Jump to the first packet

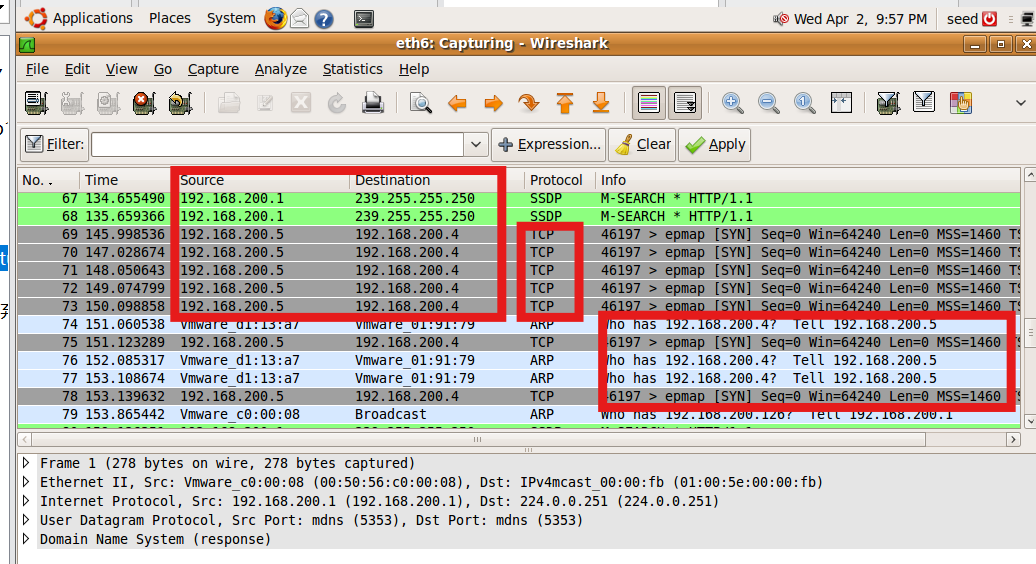[564, 103]
